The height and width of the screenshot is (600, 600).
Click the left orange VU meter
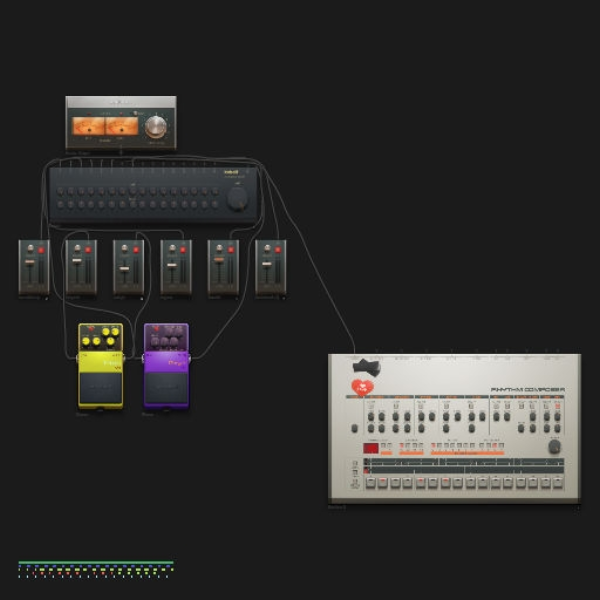coord(88,126)
